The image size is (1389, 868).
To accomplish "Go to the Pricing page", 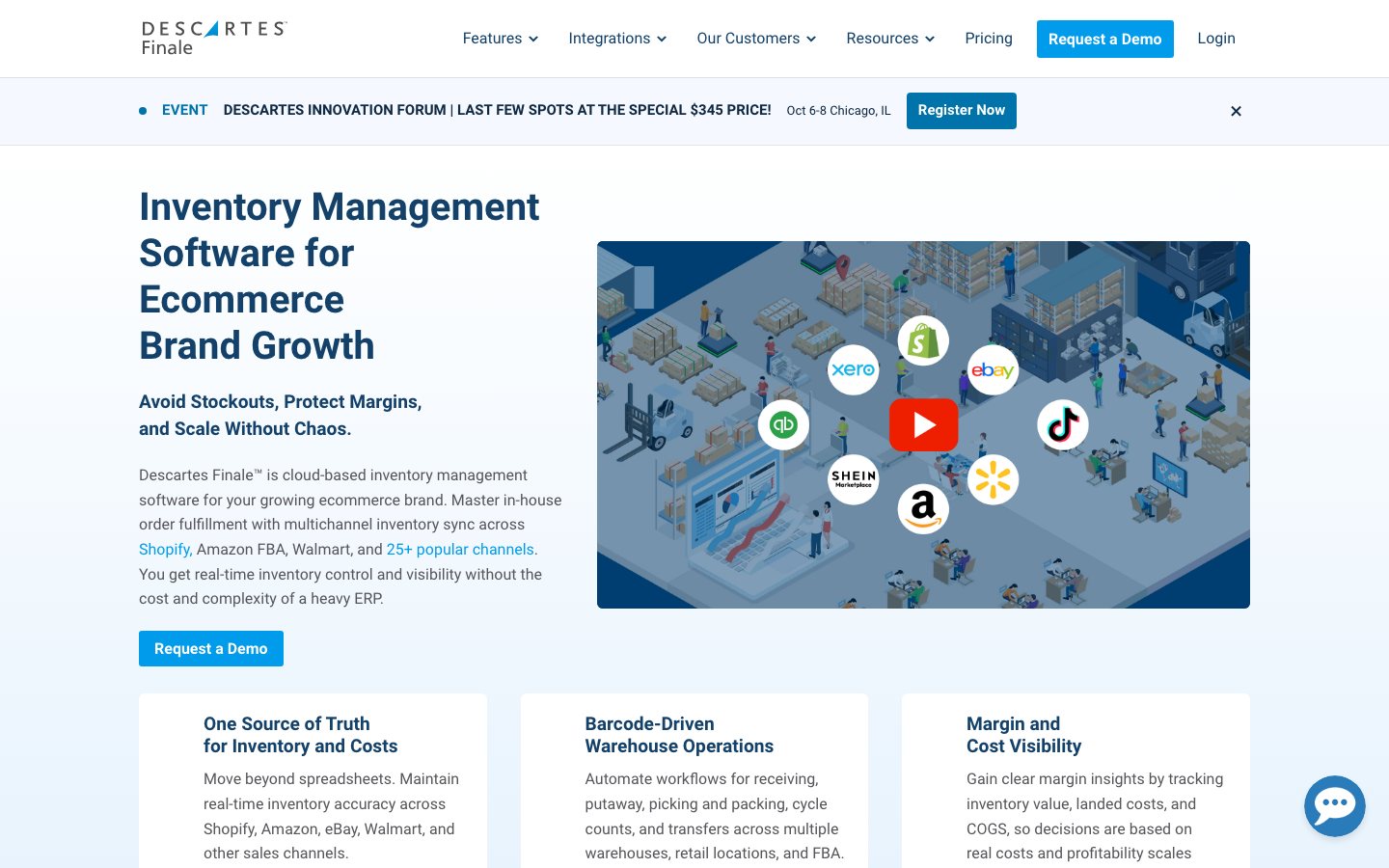I will 989,39.
